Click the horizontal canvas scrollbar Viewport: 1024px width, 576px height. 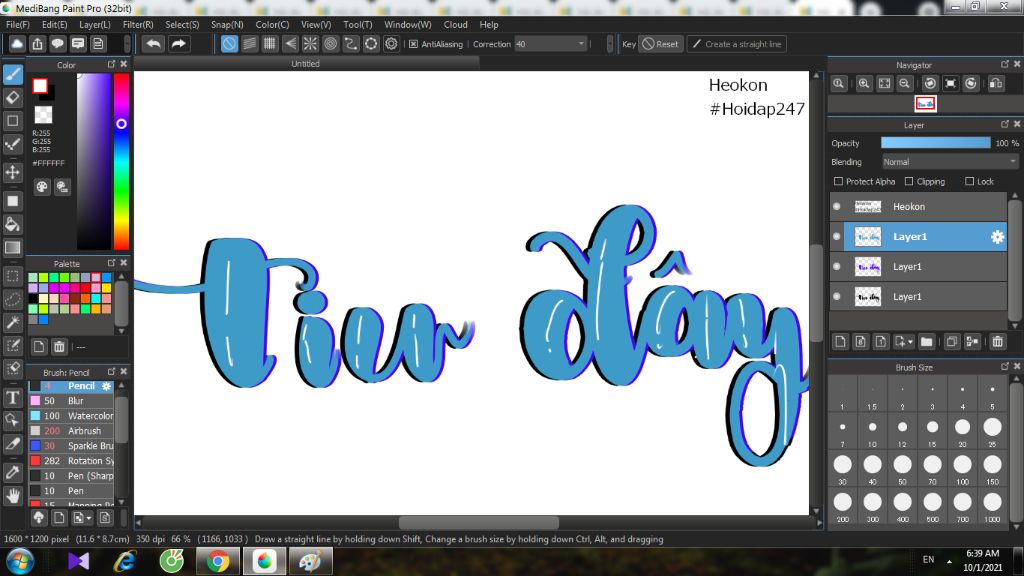[x=478, y=522]
